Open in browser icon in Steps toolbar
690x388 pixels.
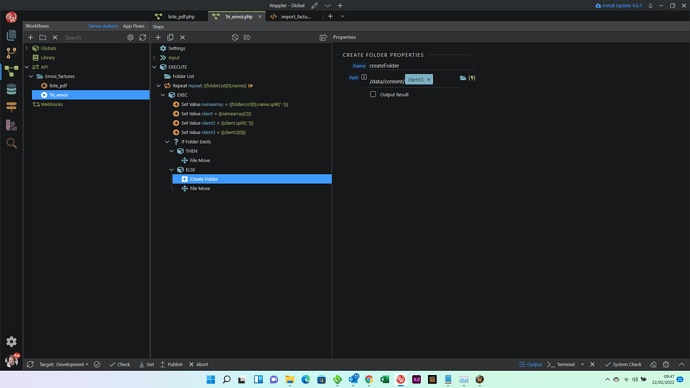coord(323,37)
